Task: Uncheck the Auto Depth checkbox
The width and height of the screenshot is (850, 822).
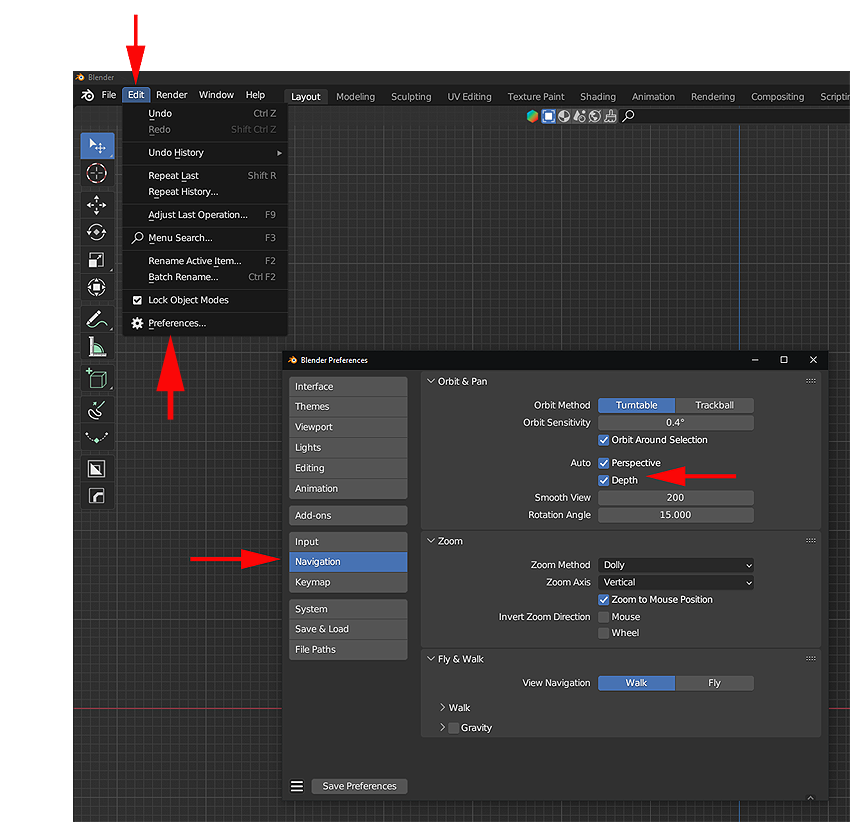Action: point(603,480)
